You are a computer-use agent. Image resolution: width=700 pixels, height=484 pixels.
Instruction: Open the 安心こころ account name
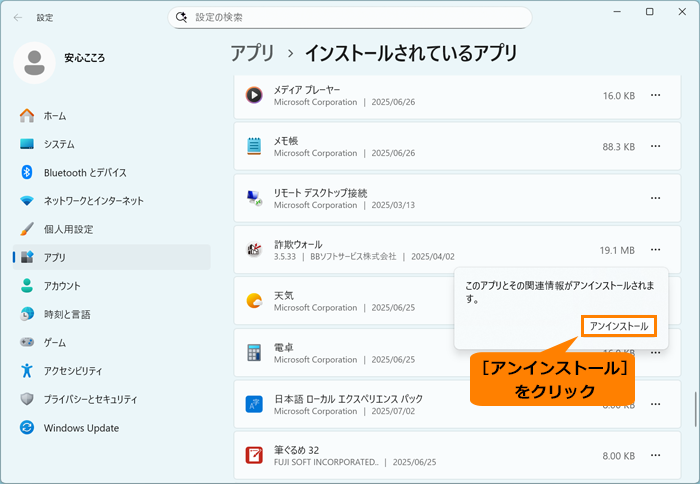click(85, 58)
